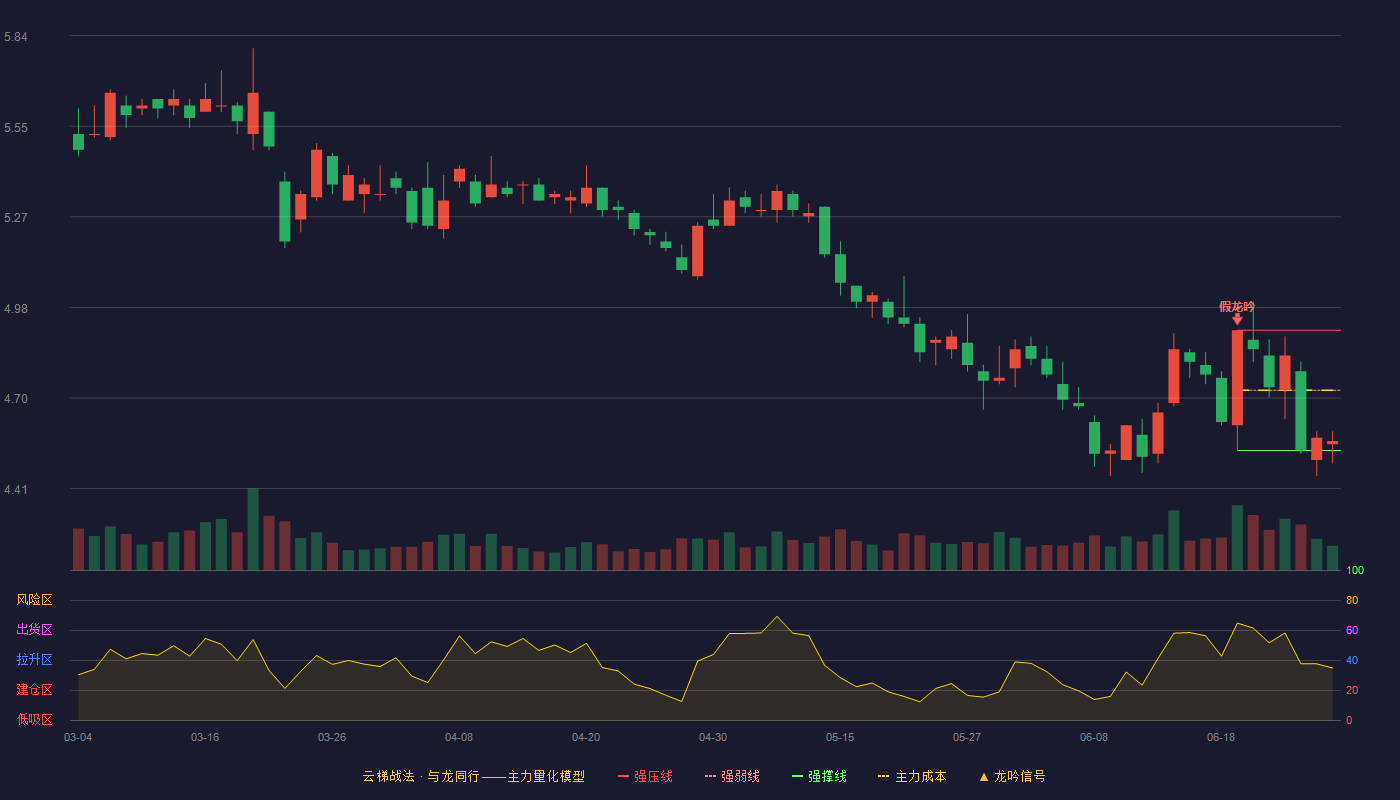Toggle the 强压线 legend item
1400x800 pixels.
coord(645,776)
